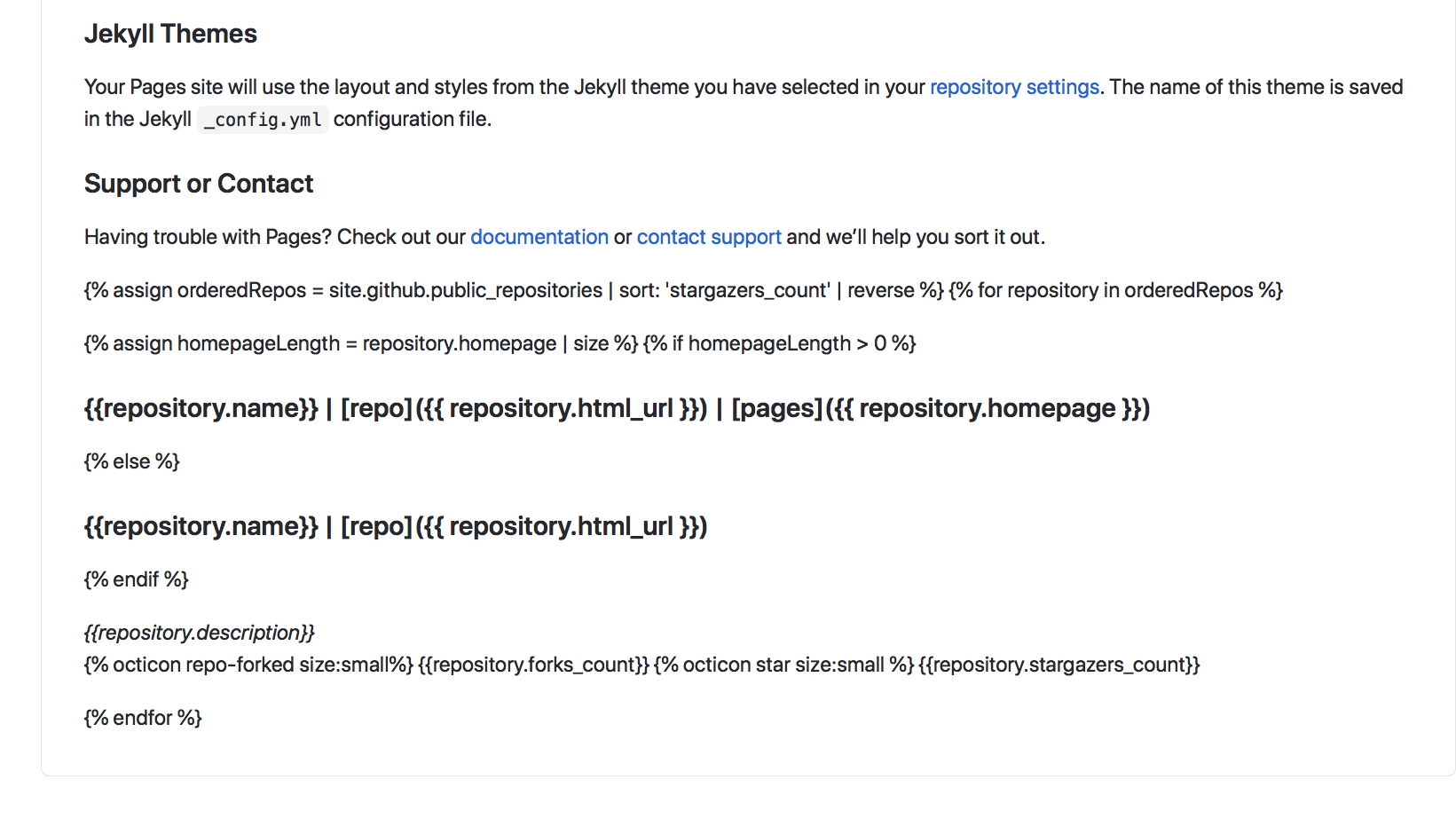The image size is (1456, 819).
Task: Click the {% endif %} line
Action: tap(137, 579)
